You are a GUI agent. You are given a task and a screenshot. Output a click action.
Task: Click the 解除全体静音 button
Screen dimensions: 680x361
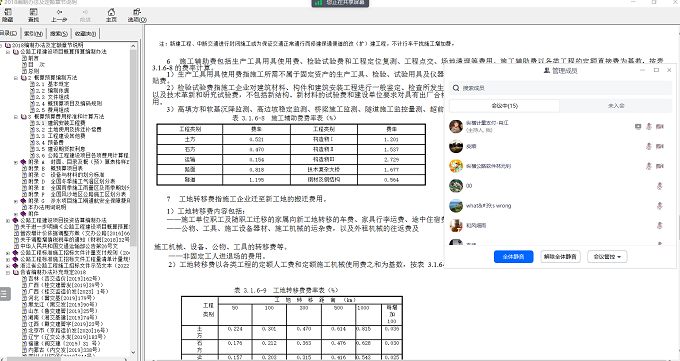pyautogui.click(x=560, y=257)
